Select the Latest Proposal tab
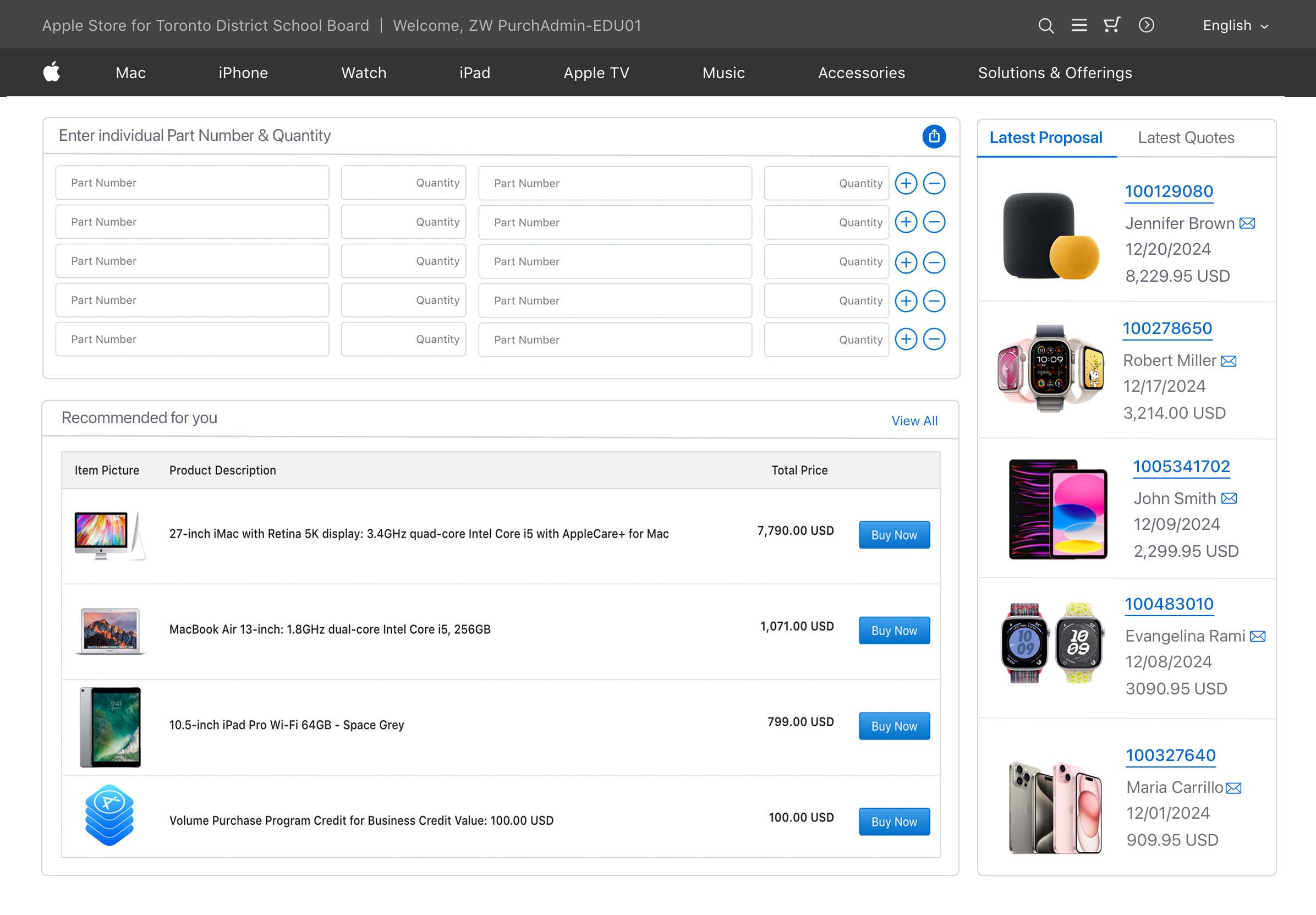 [1045, 138]
